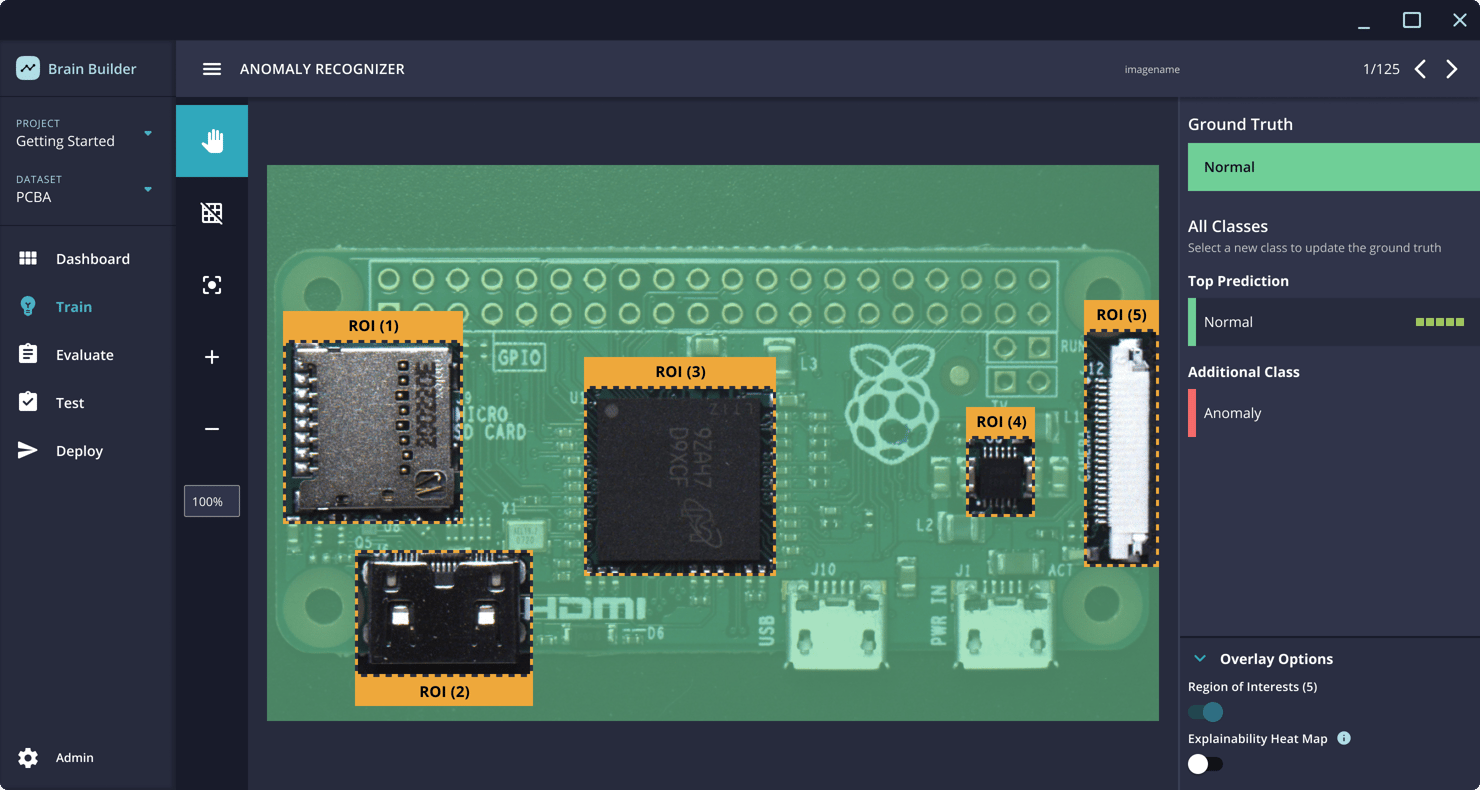Enable the Explainability Heat Map

(1206, 763)
